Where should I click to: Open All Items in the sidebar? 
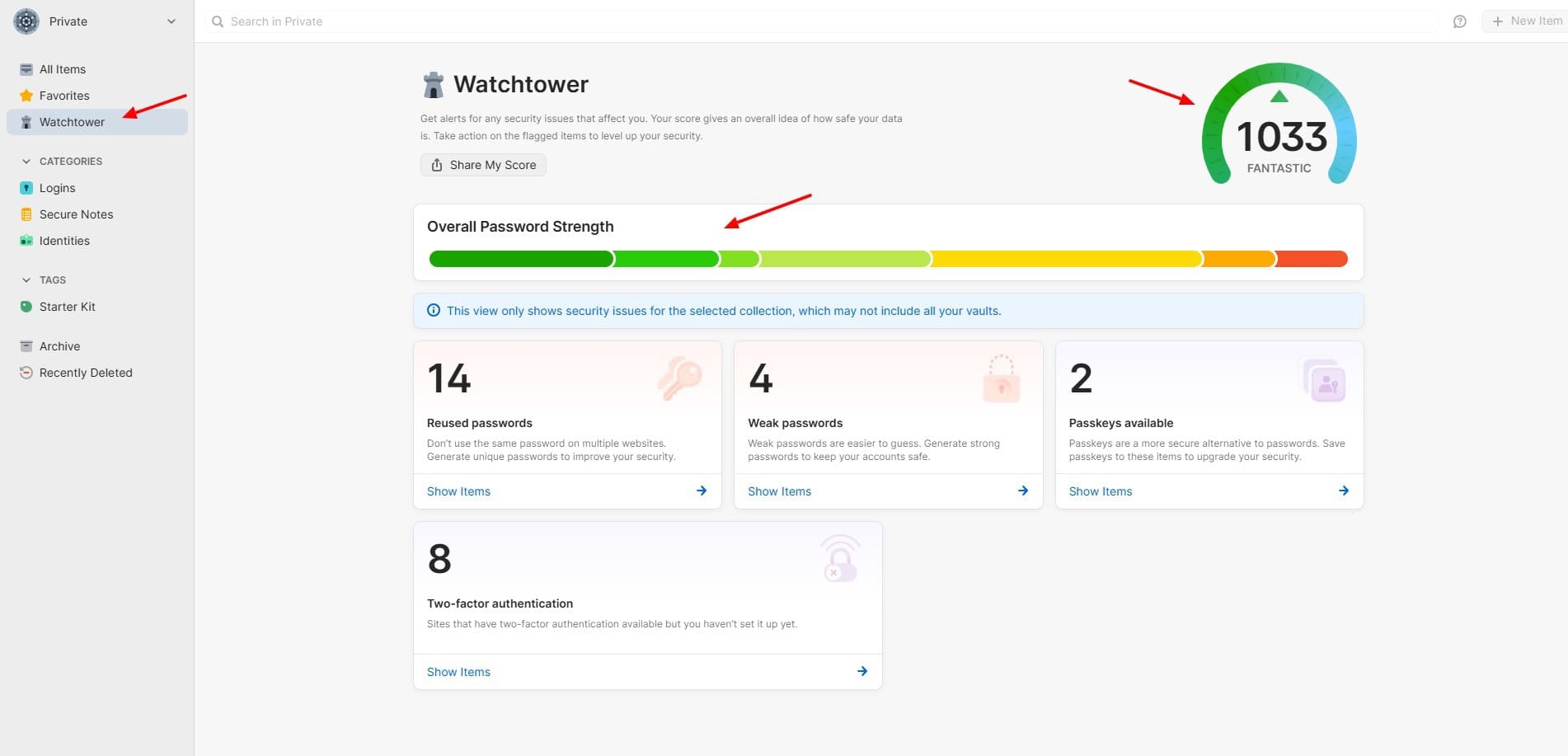63,69
